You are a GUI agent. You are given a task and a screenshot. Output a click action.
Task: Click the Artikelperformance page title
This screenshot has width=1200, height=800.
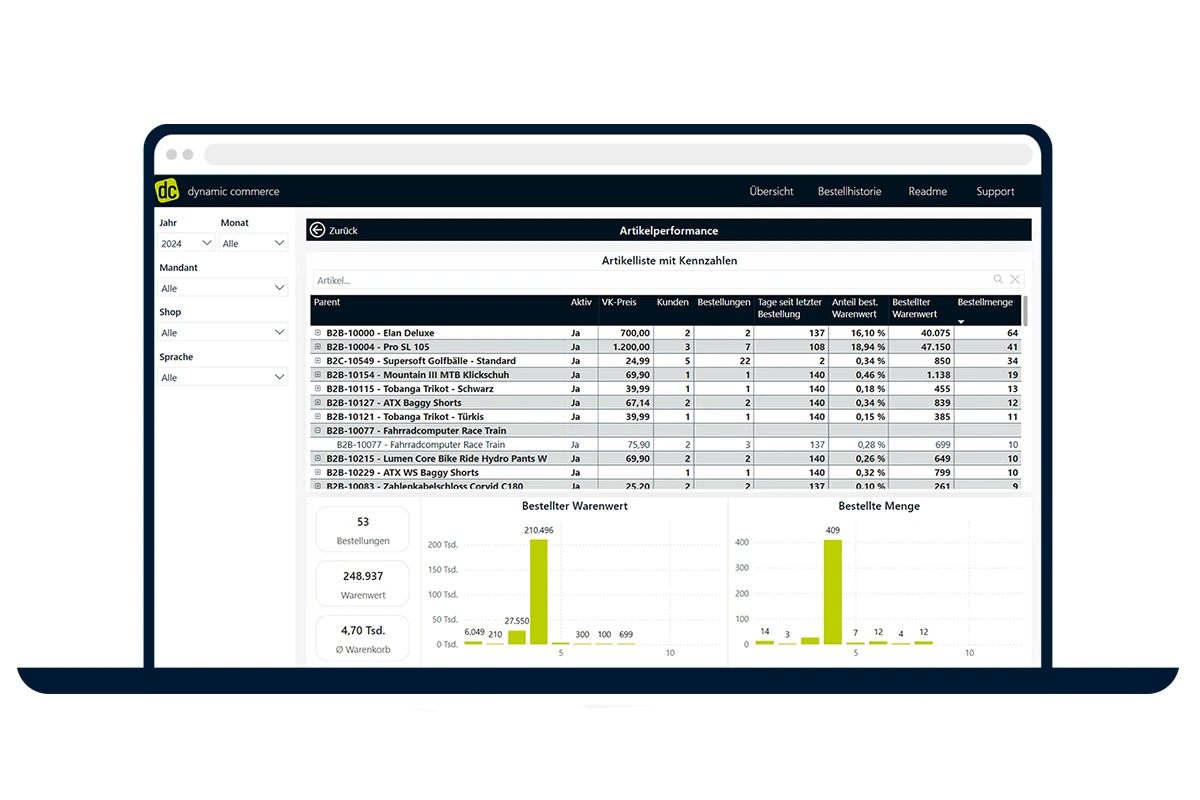[668, 231]
